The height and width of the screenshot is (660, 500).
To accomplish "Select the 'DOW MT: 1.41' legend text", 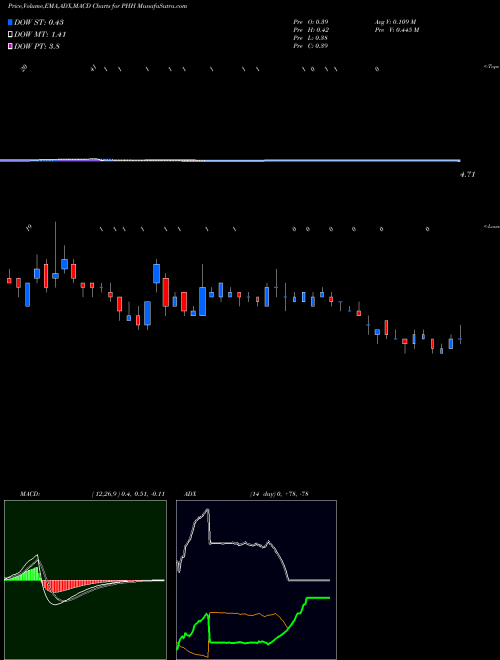I will point(40,35).
